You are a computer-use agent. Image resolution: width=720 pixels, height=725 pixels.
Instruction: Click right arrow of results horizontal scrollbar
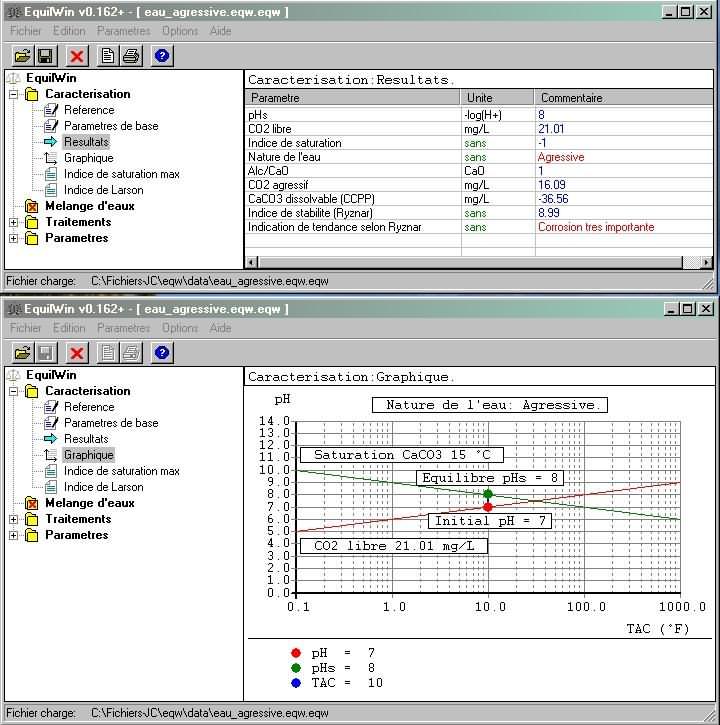(706, 263)
